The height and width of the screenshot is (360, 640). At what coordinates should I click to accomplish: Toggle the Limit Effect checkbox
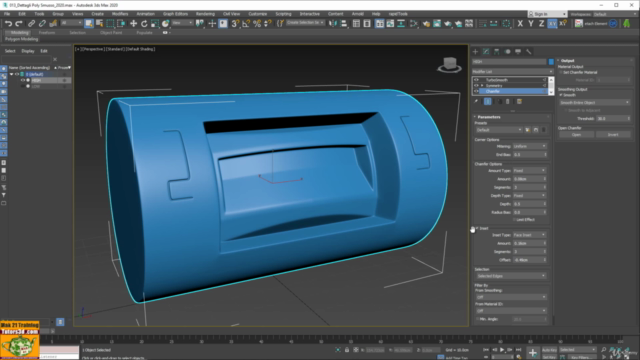(x=515, y=220)
